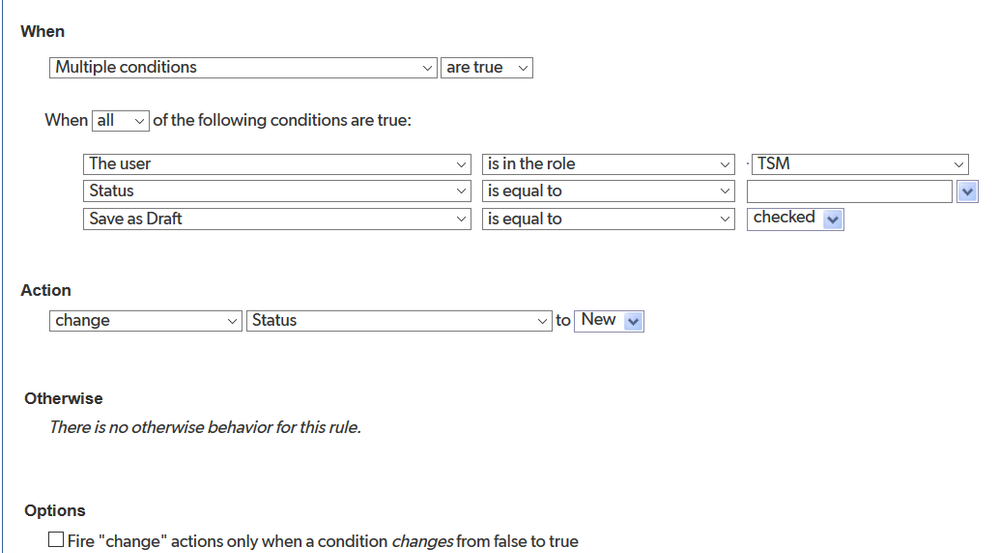Click the blue arrow beside 'checked'
The image size is (999, 553).
(x=833, y=219)
